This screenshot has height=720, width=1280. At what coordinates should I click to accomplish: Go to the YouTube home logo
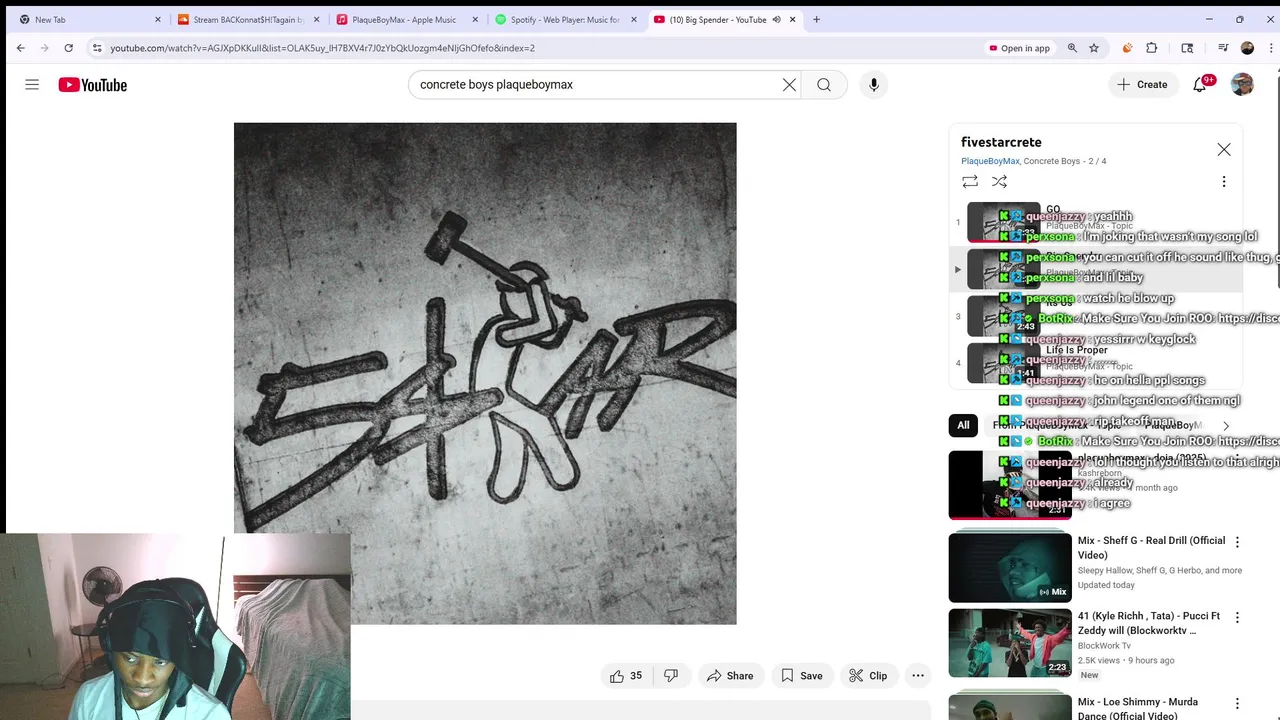point(92,85)
